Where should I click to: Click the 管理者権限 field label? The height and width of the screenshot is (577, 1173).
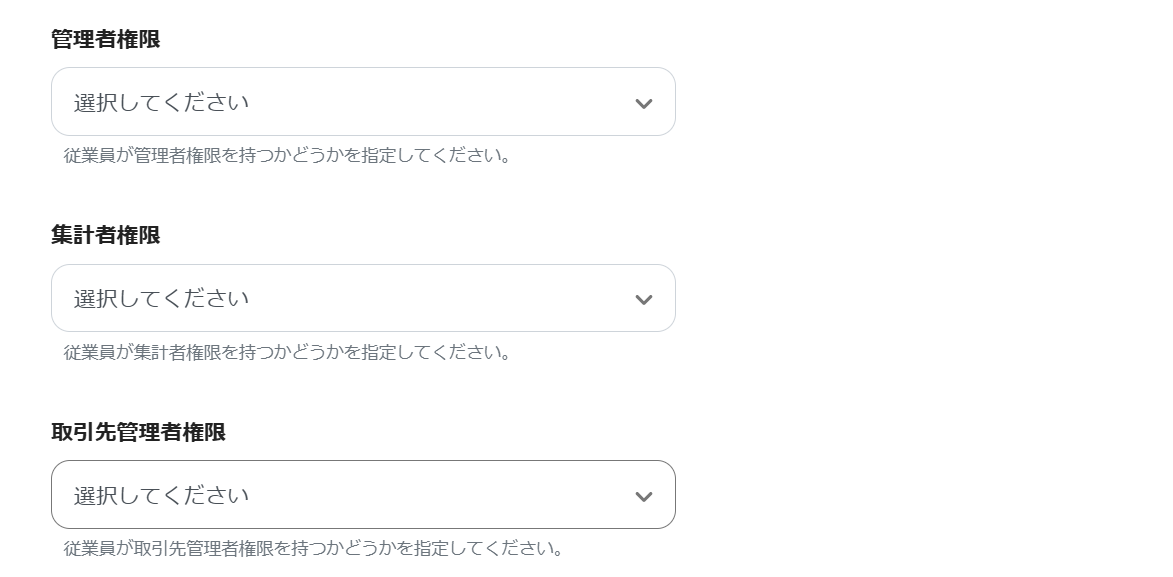(x=106, y=40)
